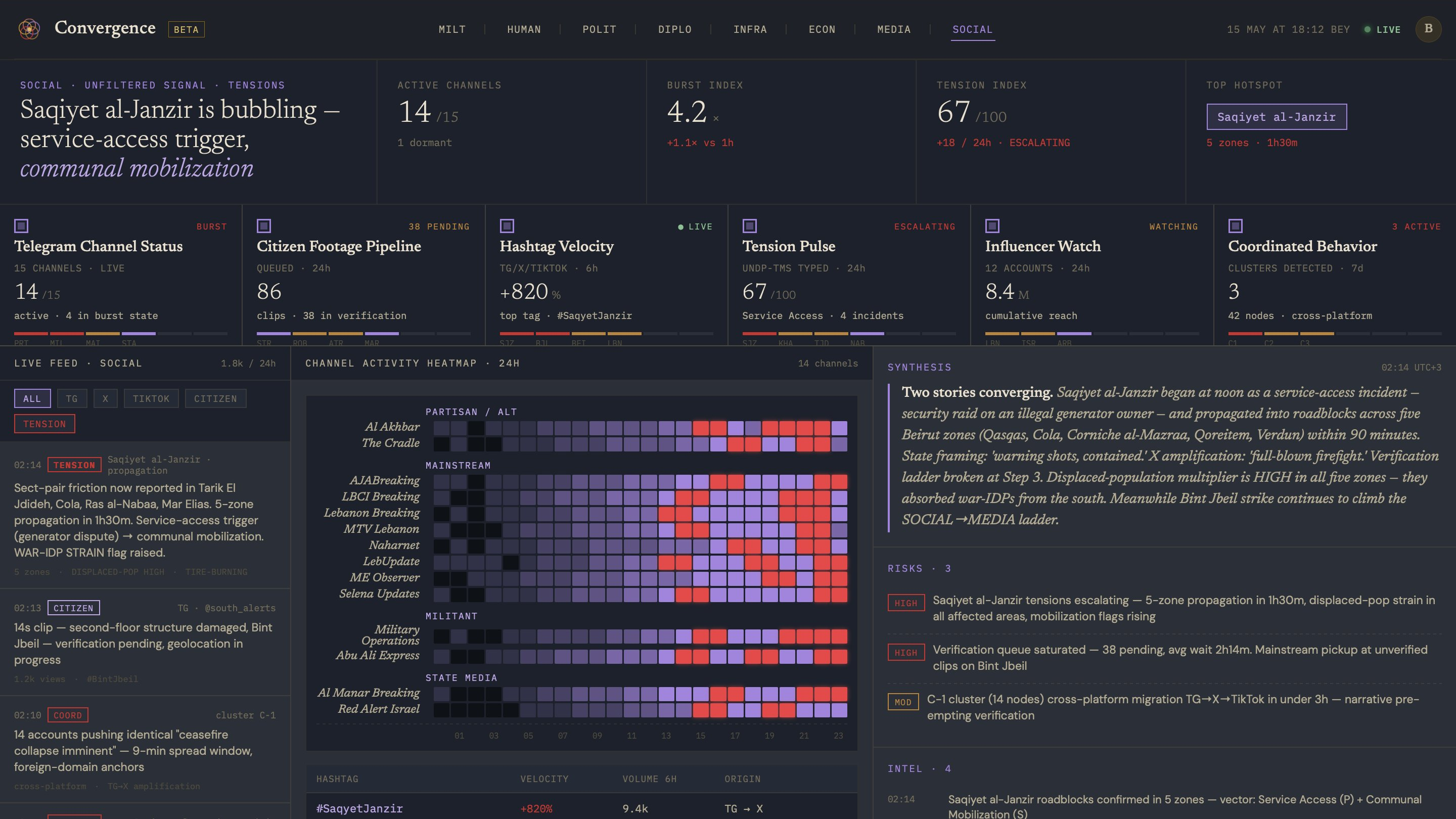Click the MOD risk badge for C-1 cluster
Viewport: 1456px width, 819px height.
(x=902, y=702)
